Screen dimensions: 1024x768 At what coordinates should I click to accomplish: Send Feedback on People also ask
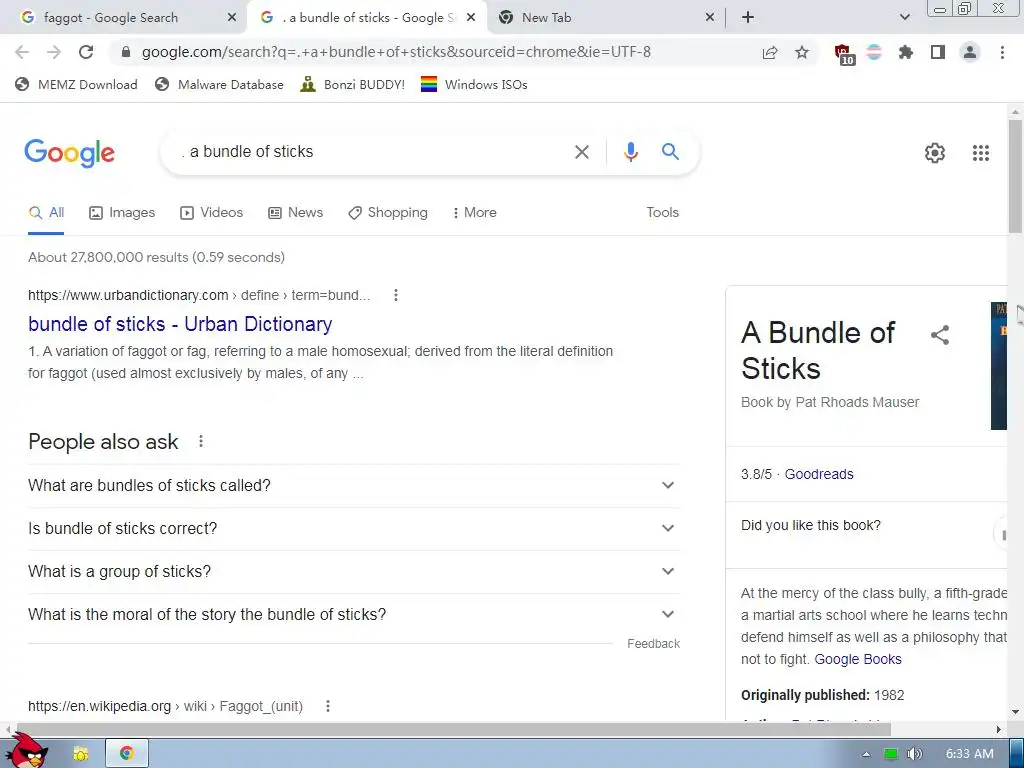pos(653,644)
